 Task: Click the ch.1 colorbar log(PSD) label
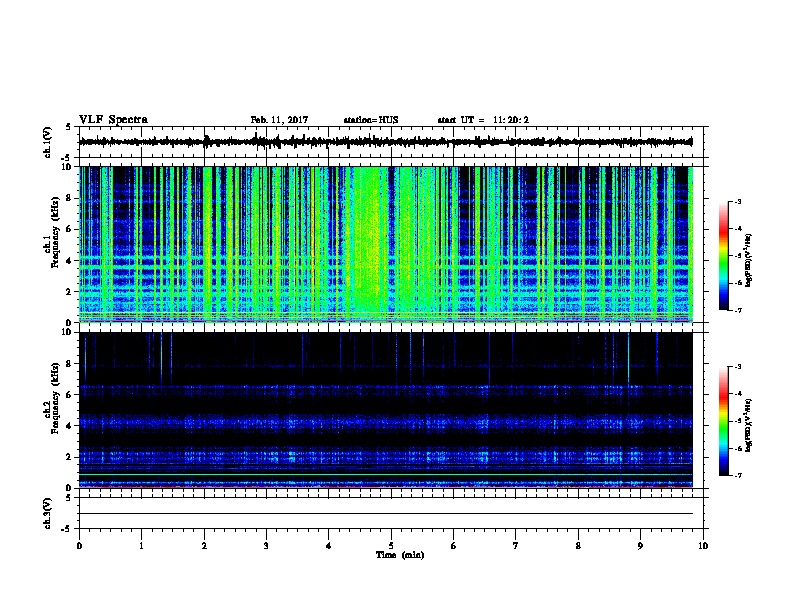[748, 260]
